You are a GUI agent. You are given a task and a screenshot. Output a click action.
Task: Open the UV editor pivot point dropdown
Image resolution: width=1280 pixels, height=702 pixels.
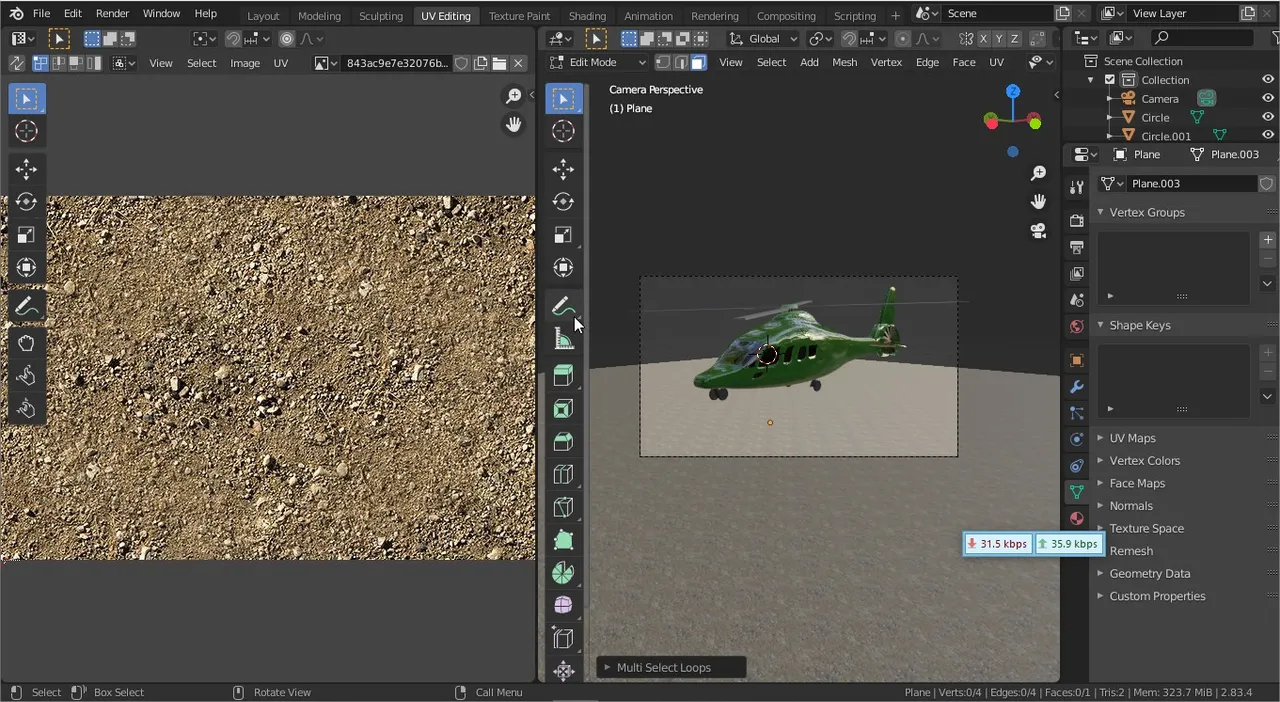[205, 39]
